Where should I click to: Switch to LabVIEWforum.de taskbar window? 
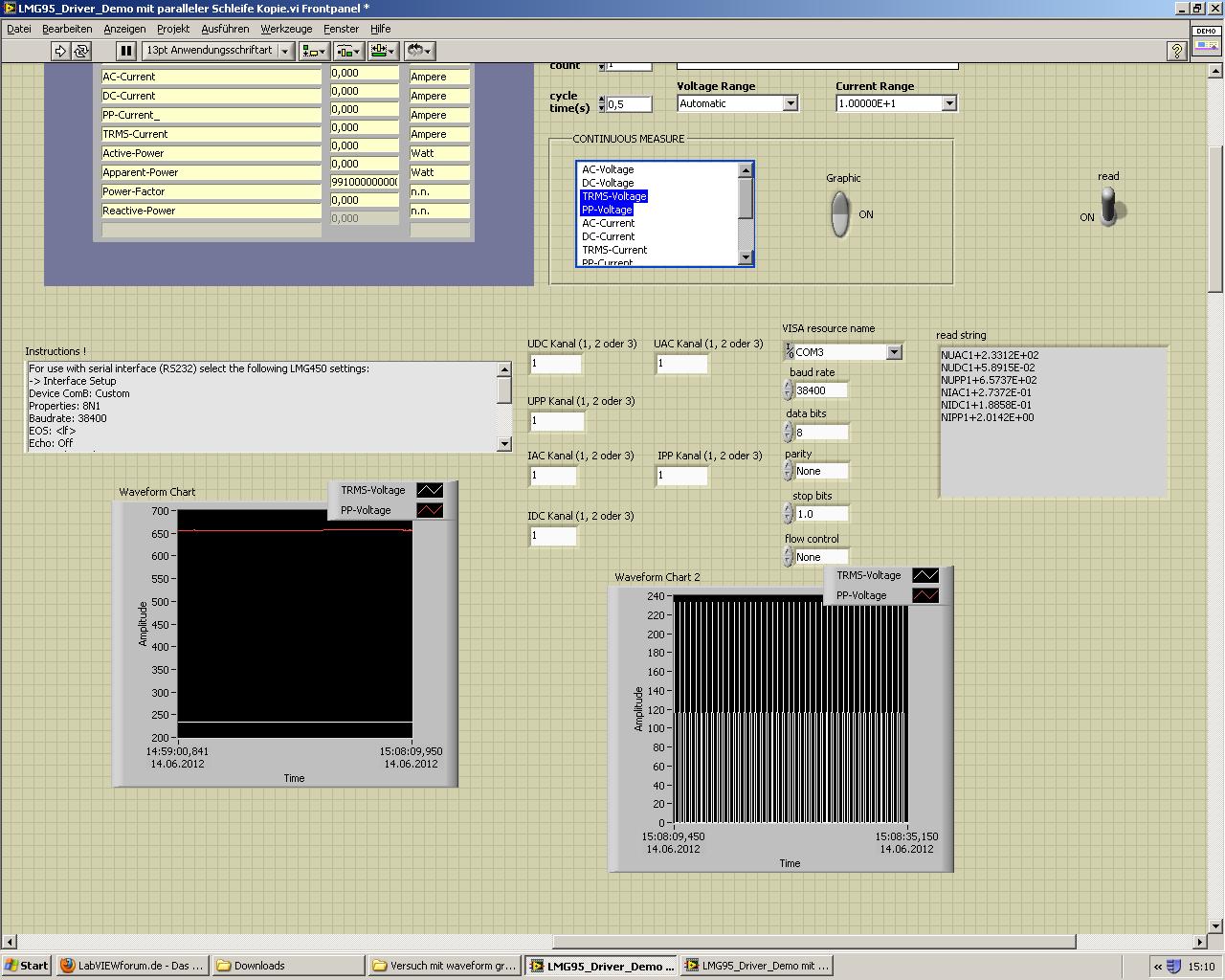pyautogui.click(x=132, y=965)
